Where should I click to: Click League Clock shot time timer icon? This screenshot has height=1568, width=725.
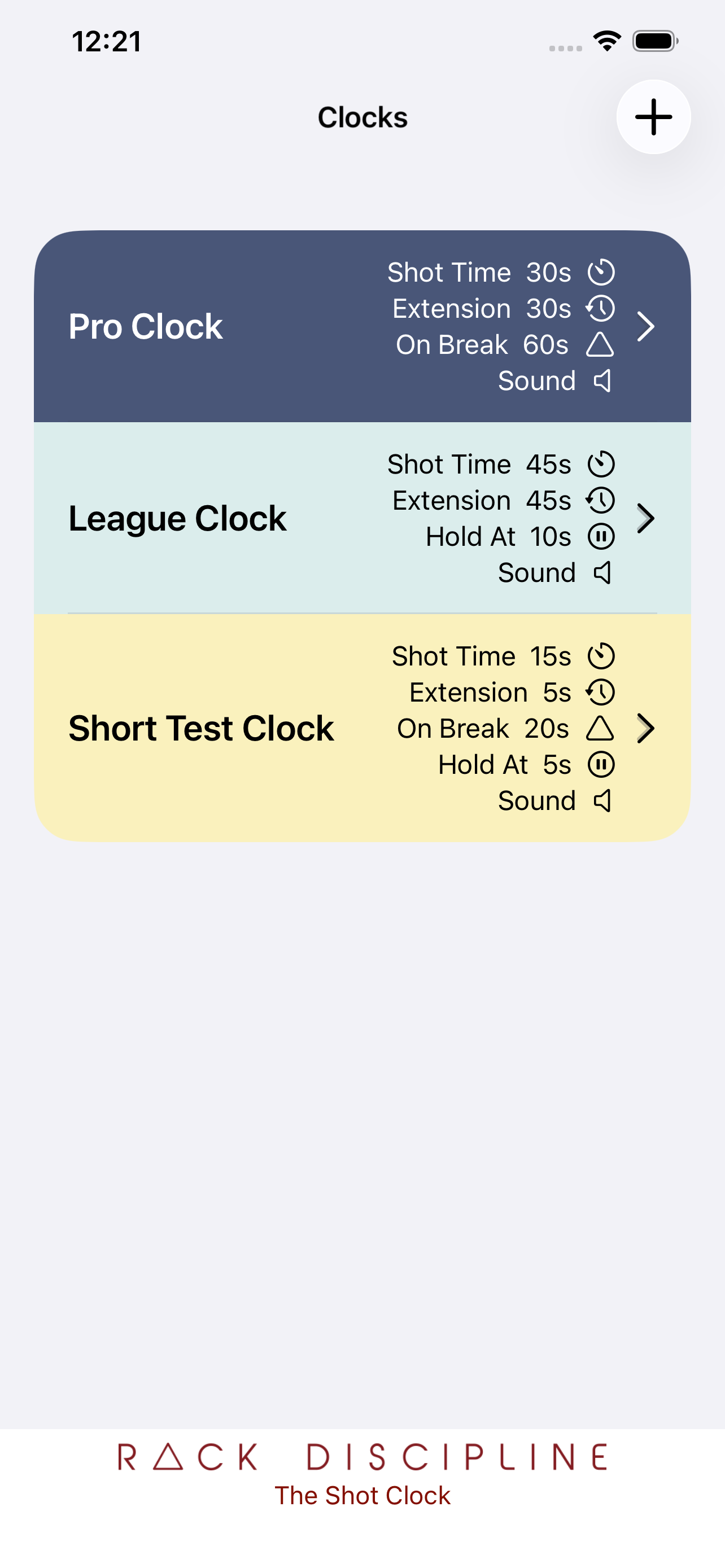pos(601,464)
